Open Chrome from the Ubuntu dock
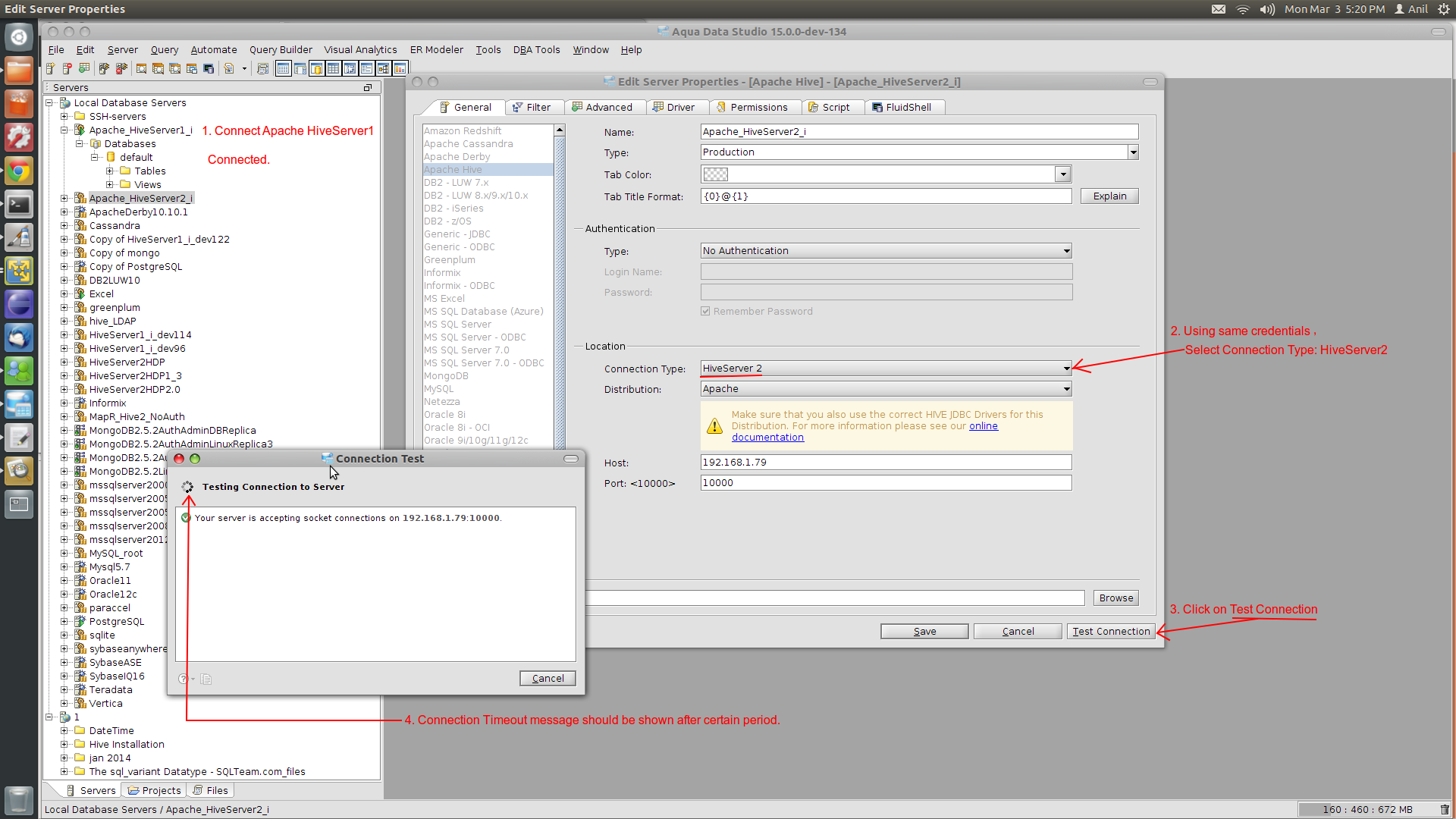The width and height of the screenshot is (1456, 819). tap(18, 171)
